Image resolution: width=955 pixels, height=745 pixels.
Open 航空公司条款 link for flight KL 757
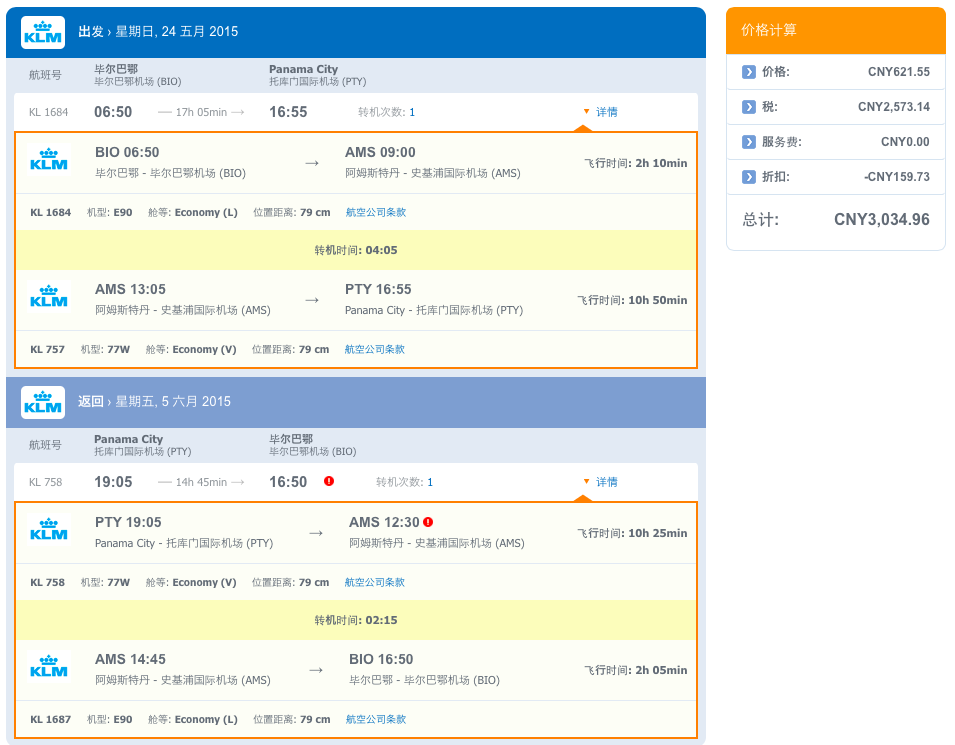pos(375,350)
